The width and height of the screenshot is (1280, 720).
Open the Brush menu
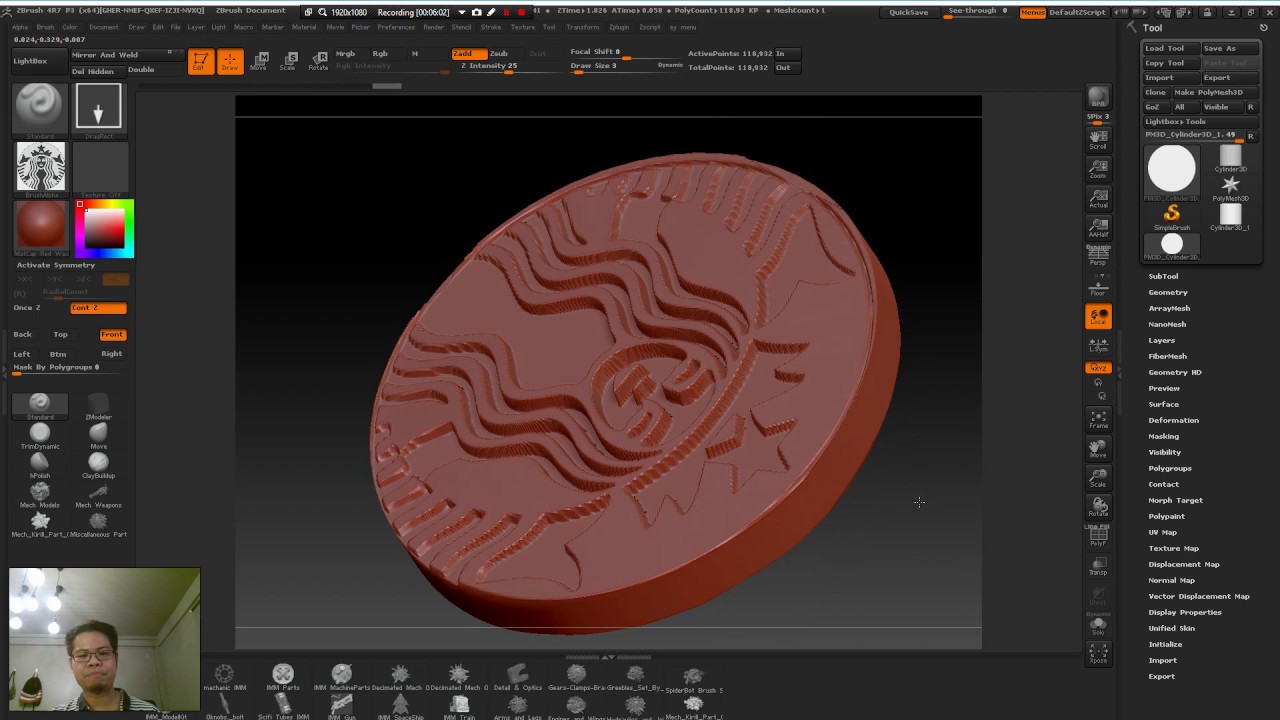pyautogui.click(x=45, y=27)
